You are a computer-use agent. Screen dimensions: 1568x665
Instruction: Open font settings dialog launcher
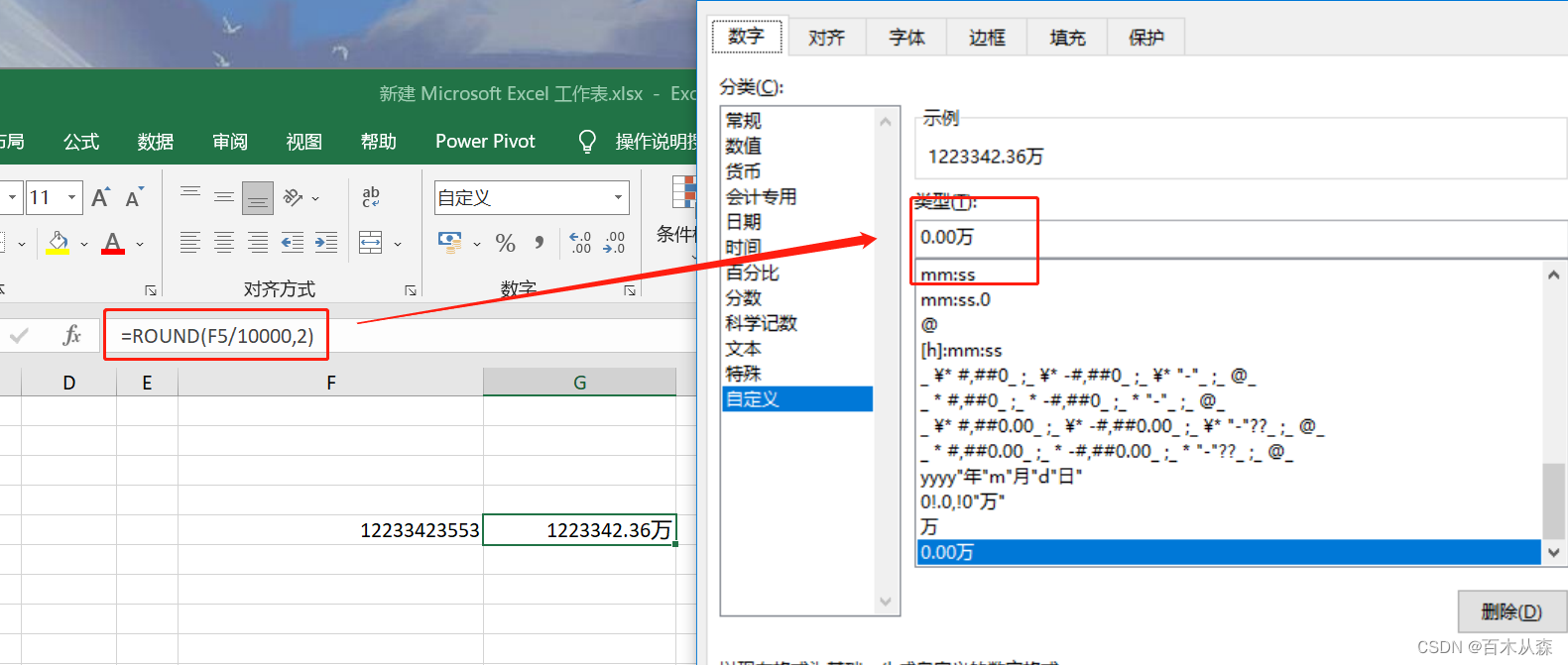coord(151,290)
